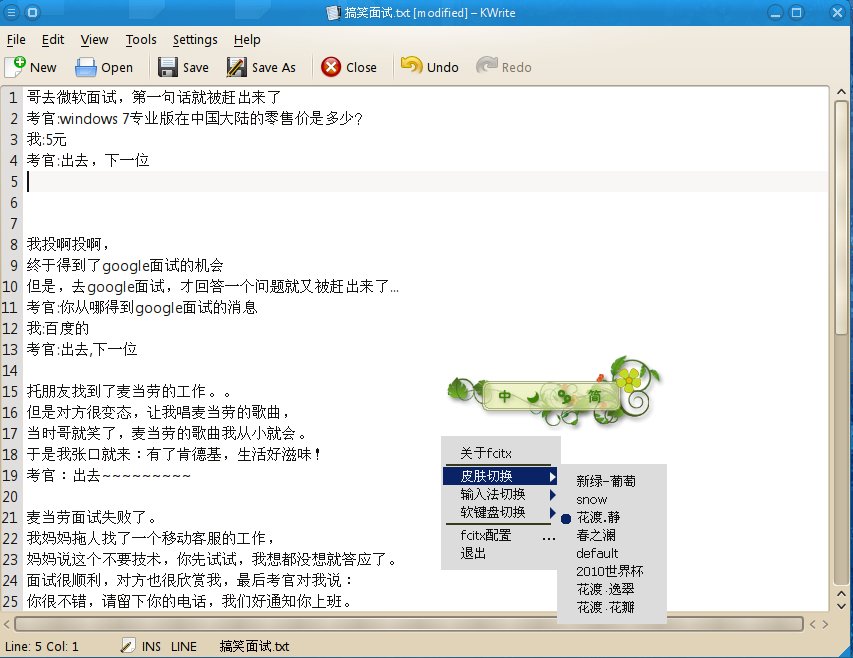The height and width of the screenshot is (658, 853).
Task: Open a file using the Open toolbar button
Action: click(104, 67)
